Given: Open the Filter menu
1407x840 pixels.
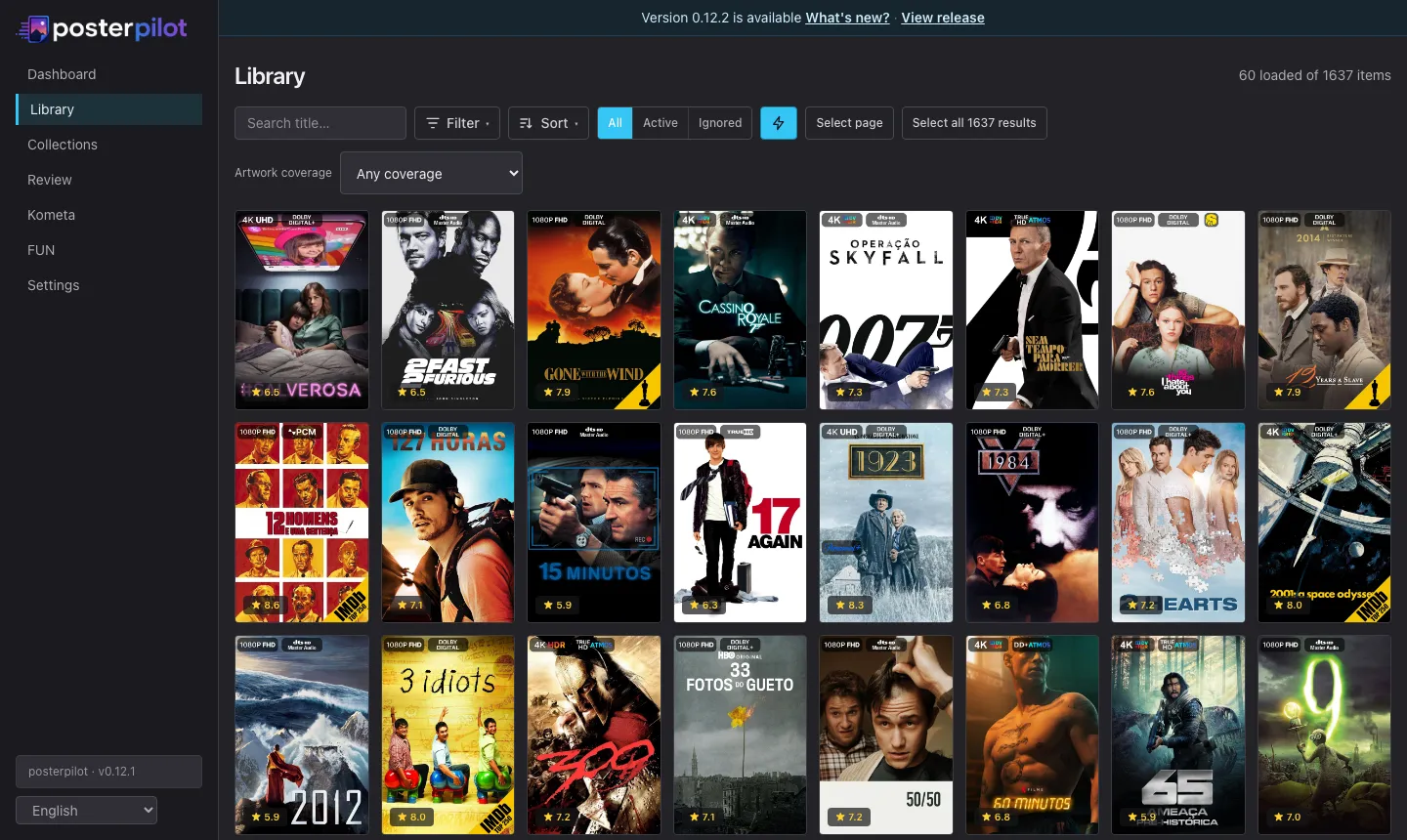Looking at the screenshot, I should click(x=457, y=123).
